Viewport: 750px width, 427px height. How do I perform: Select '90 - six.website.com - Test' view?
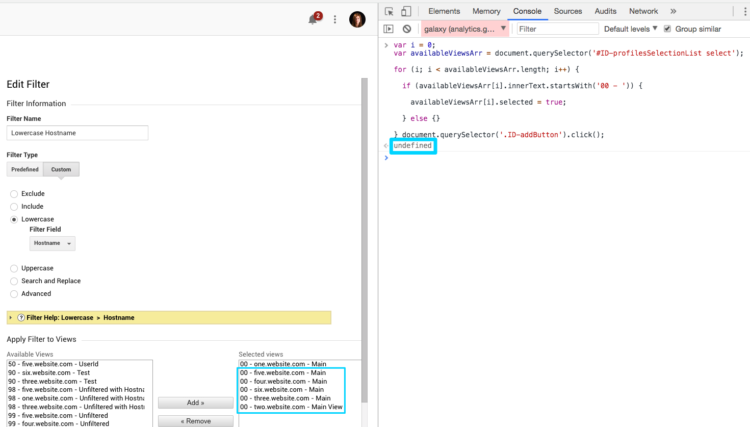(79, 372)
